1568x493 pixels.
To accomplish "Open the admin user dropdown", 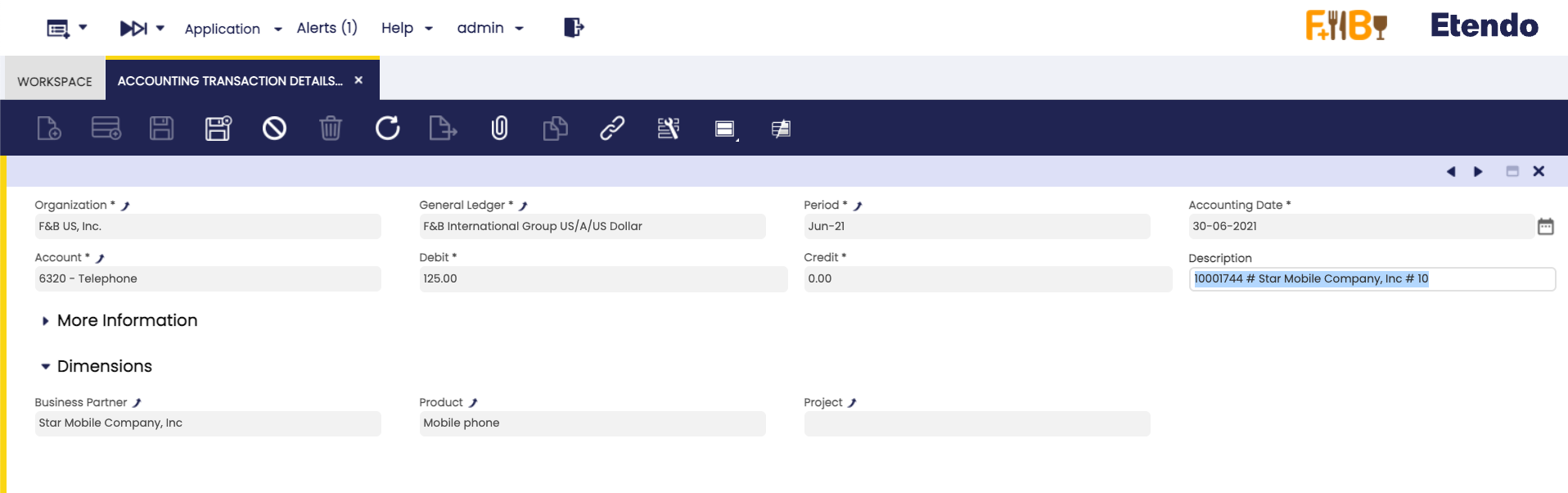I will click(x=489, y=29).
